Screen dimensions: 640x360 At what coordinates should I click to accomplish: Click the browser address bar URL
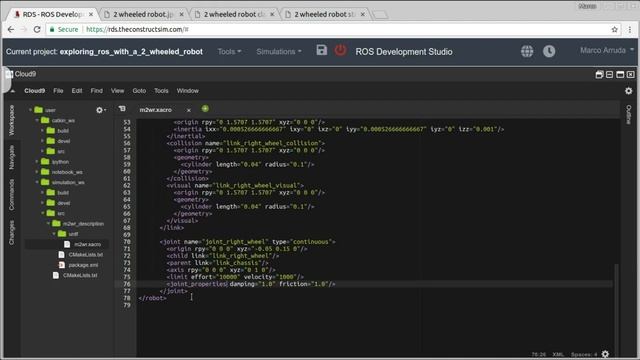pyautogui.click(x=137, y=29)
